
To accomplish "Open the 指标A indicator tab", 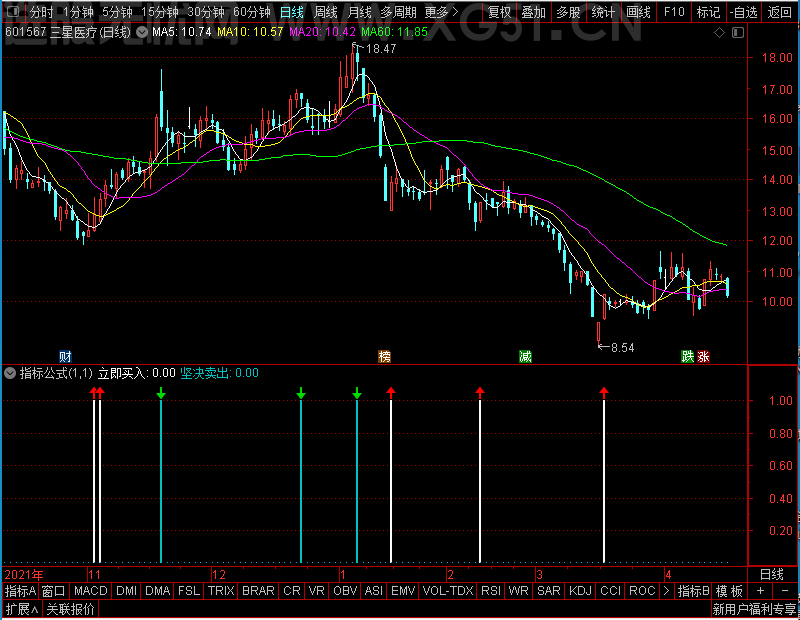I will tap(20, 591).
